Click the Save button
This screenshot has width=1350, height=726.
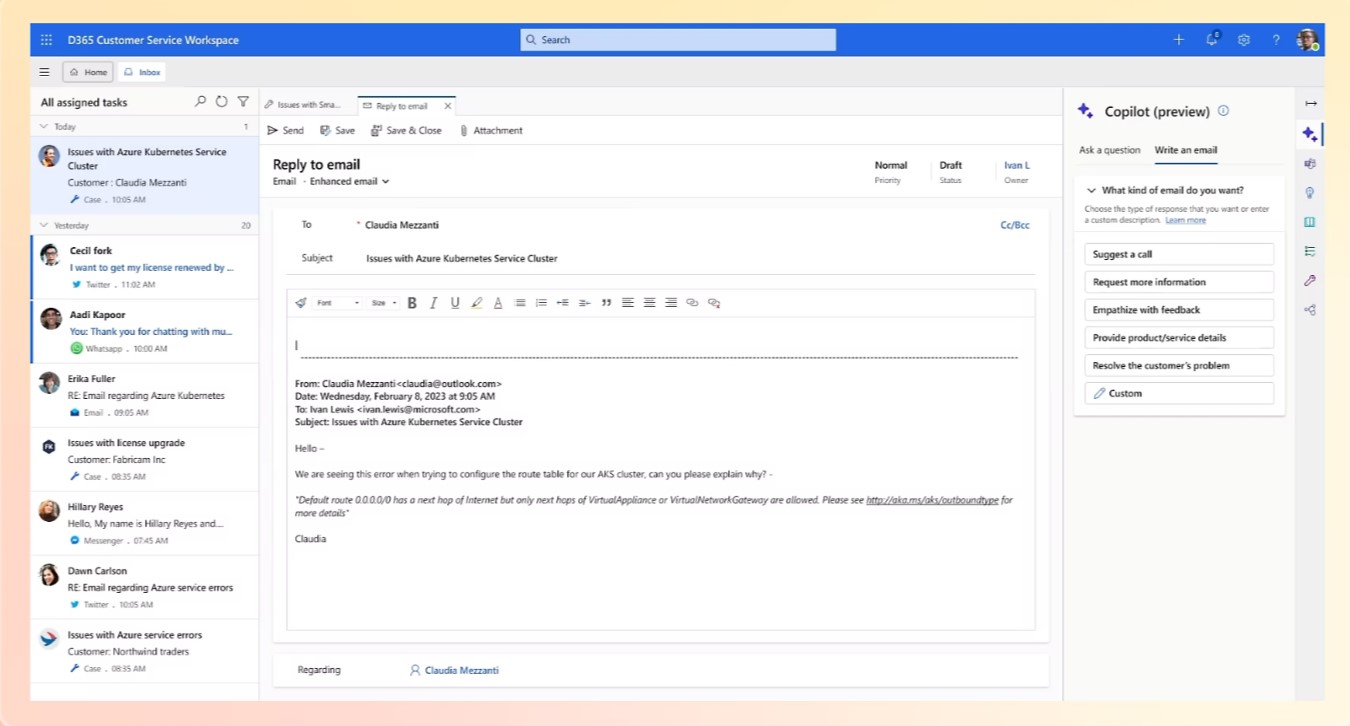tap(337, 131)
